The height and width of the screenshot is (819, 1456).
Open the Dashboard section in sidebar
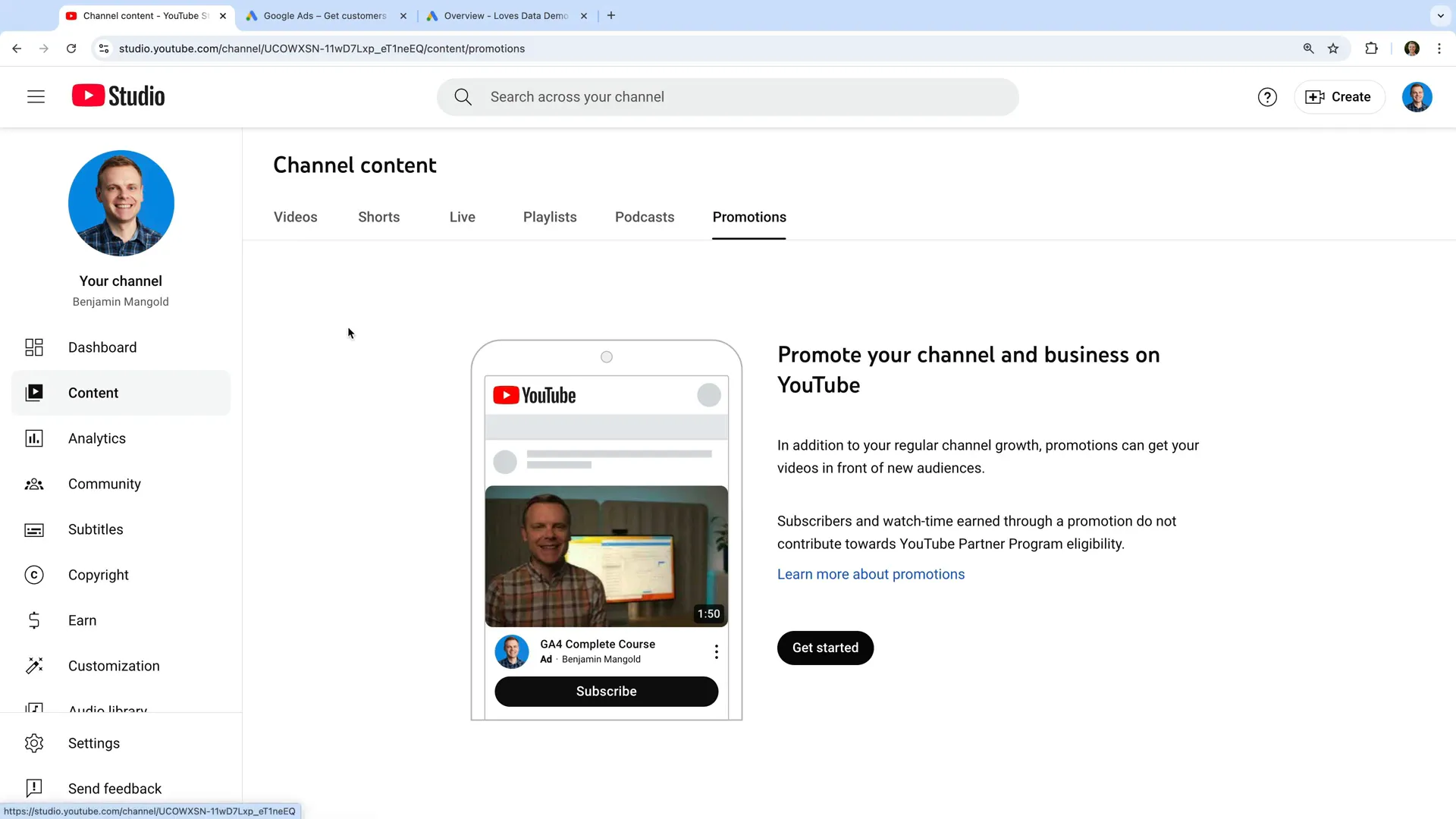click(103, 347)
